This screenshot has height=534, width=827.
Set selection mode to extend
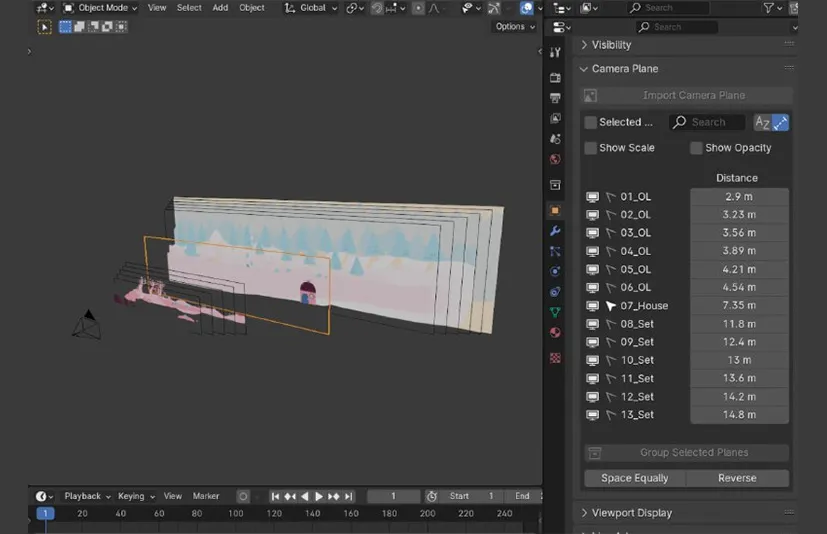[79, 27]
